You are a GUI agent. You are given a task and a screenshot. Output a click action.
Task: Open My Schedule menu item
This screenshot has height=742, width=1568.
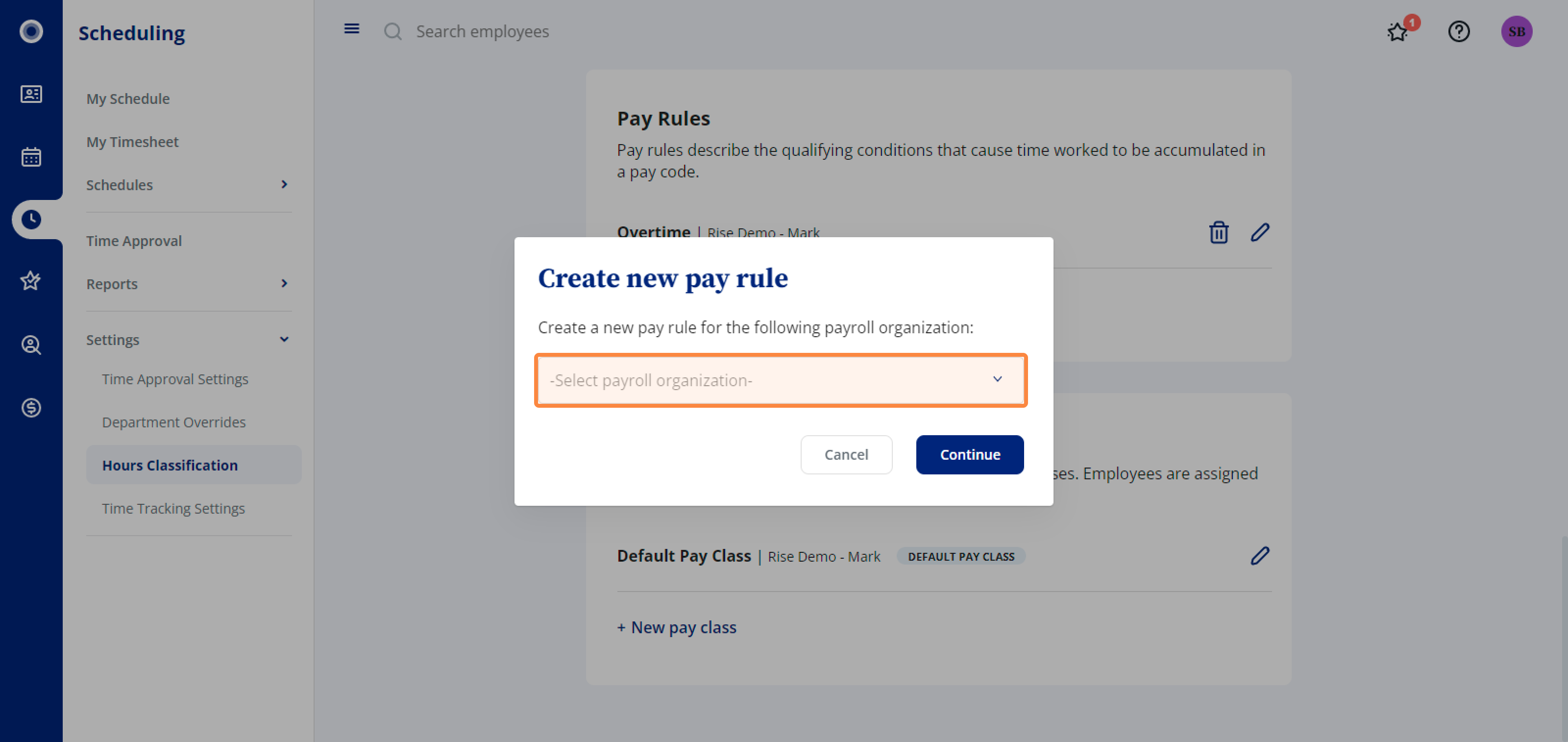point(128,99)
